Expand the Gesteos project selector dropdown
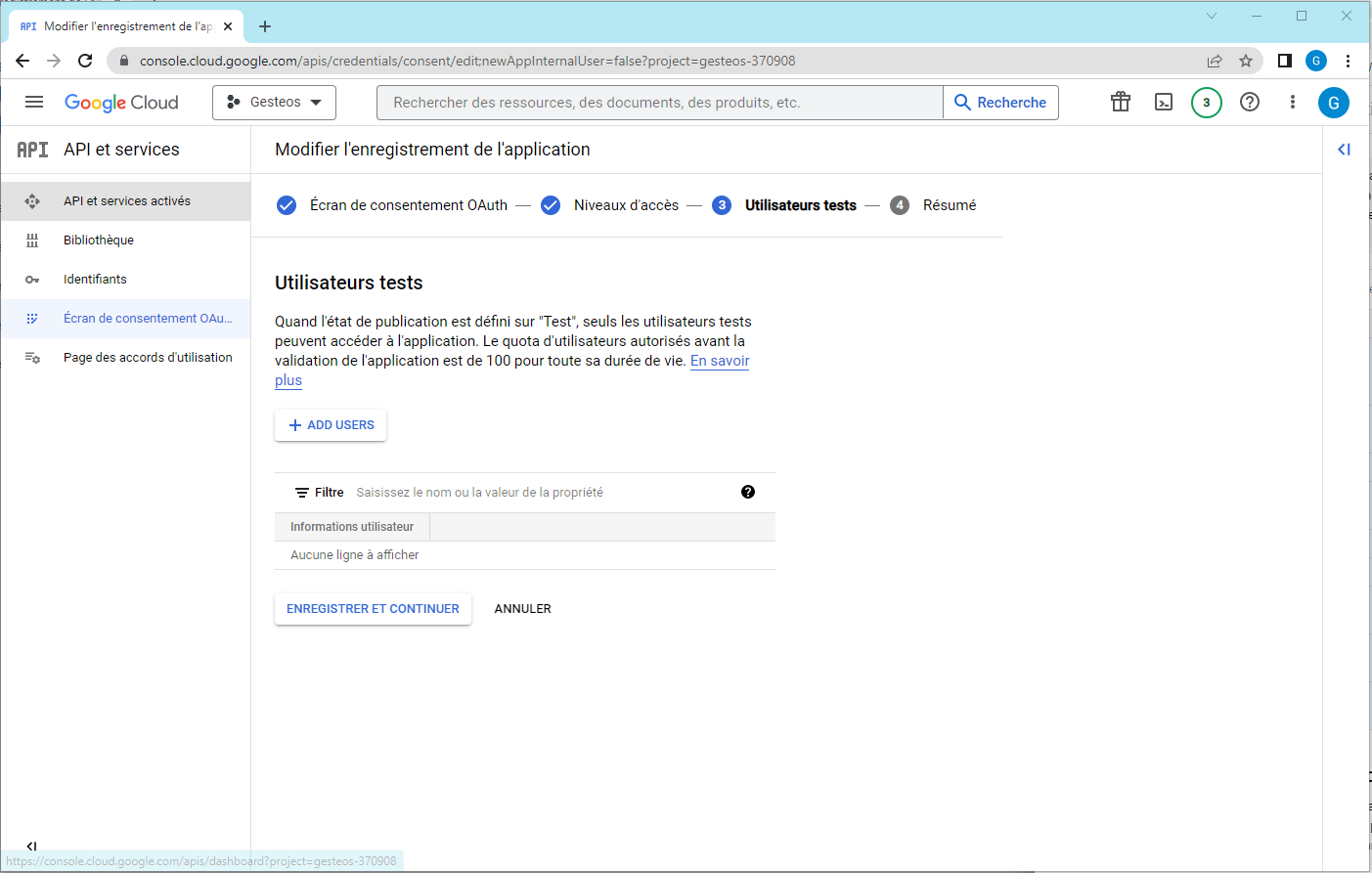The height and width of the screenshot is (873, 1372). (x=274, y=103)
